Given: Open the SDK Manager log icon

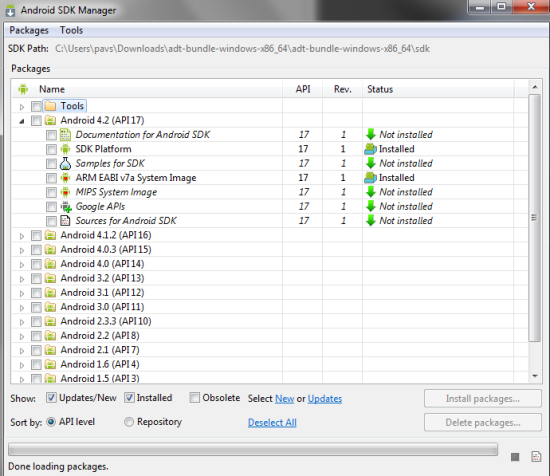Looking at the screenshot, I should pyautogui.click(x=536, y=456).
